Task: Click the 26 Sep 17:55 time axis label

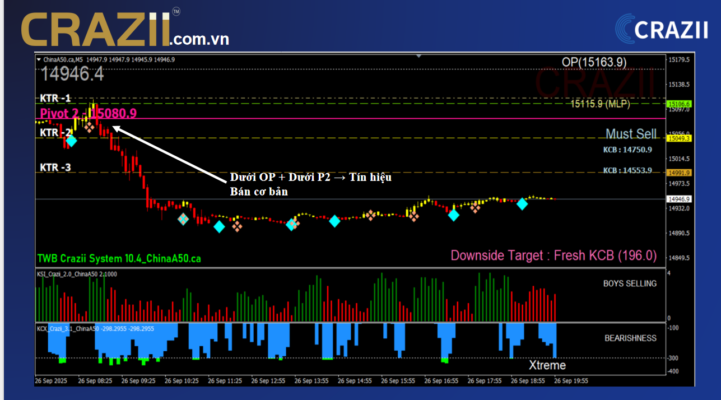Action: (x=484, y=381)
